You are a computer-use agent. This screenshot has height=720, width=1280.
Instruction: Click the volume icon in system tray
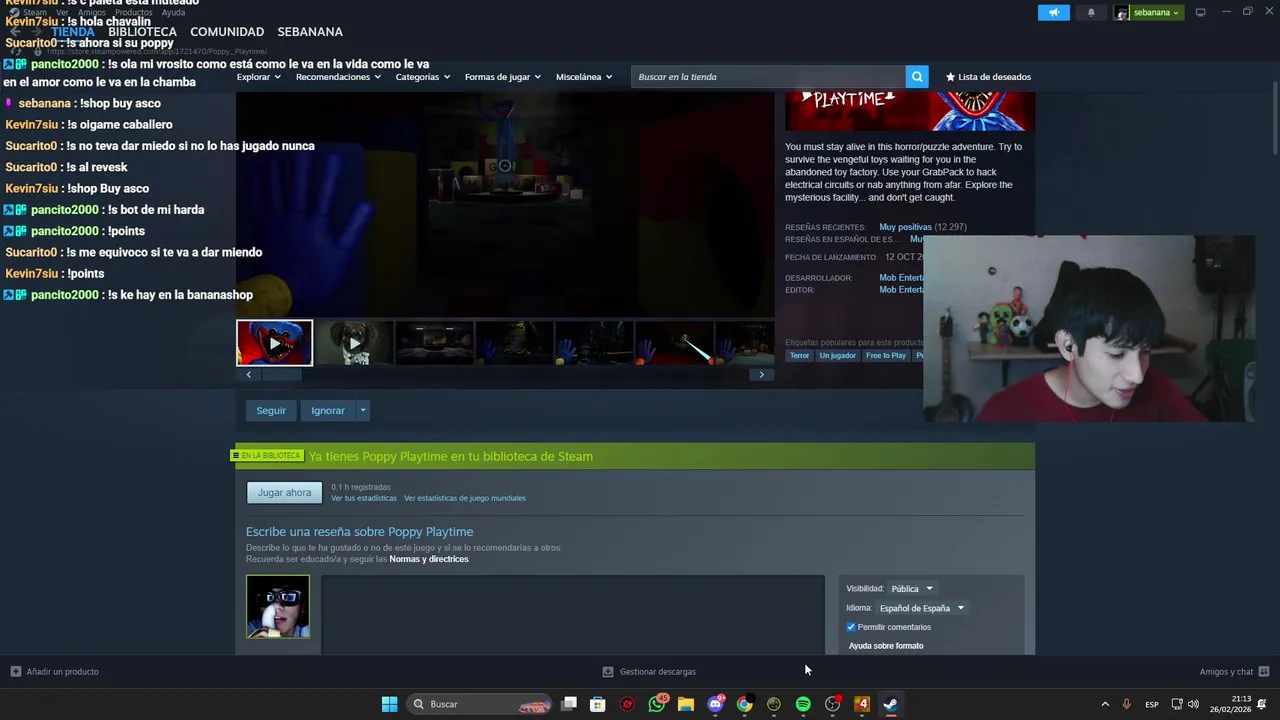[x=1193, y=704]
